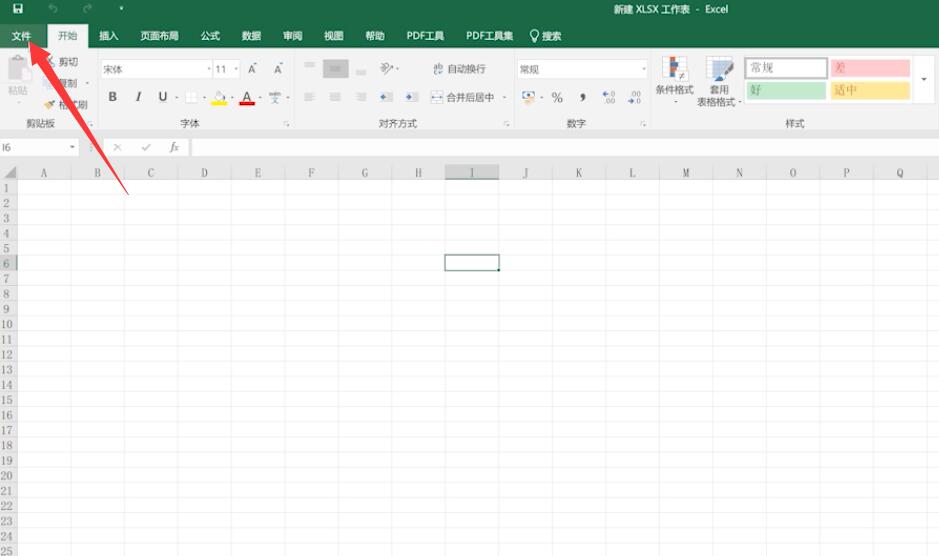Click the Save icon in title bar
Viewport: 939px width, 556px height.
[x=18, y=8]
